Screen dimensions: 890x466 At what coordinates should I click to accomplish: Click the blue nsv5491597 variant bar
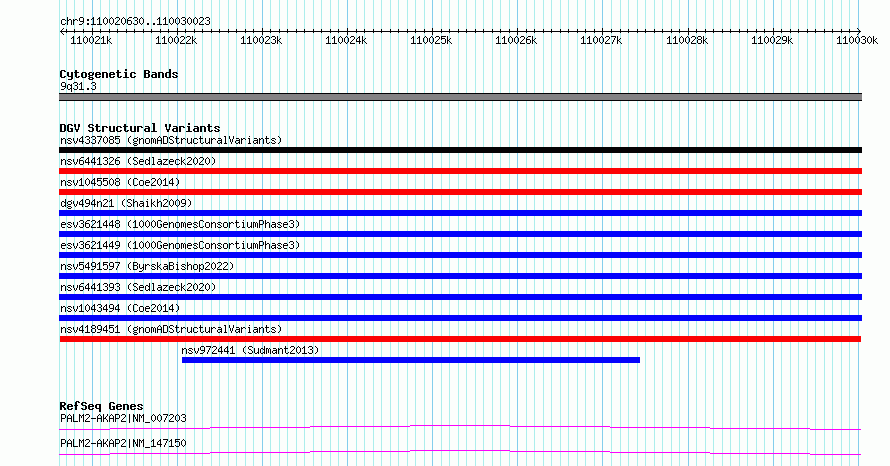pyautogui.click(x=460, y=276)
